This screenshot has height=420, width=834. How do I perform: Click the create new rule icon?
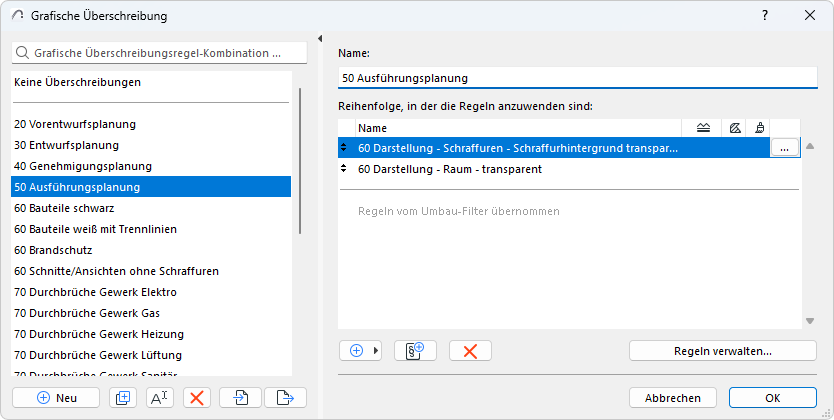click(415, 351)
